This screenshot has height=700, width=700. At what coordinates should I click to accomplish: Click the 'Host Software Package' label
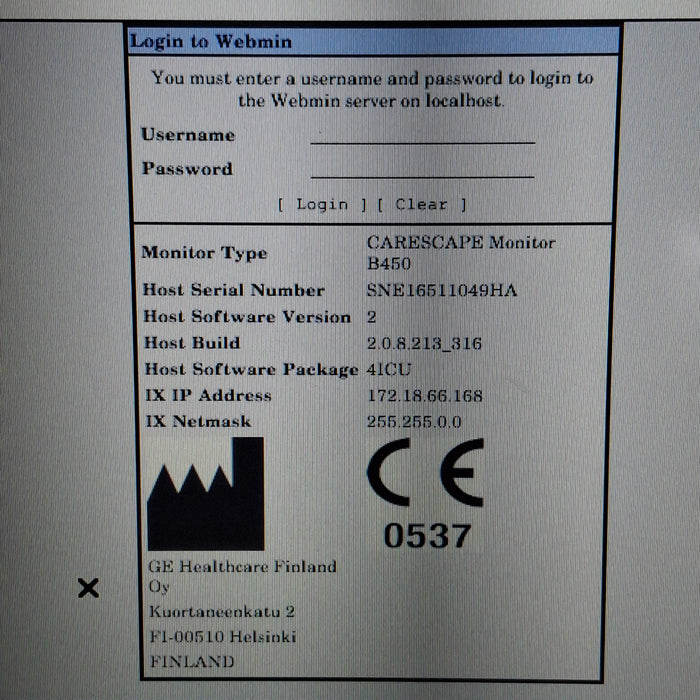pyautogui.click(x=251, y=370)
